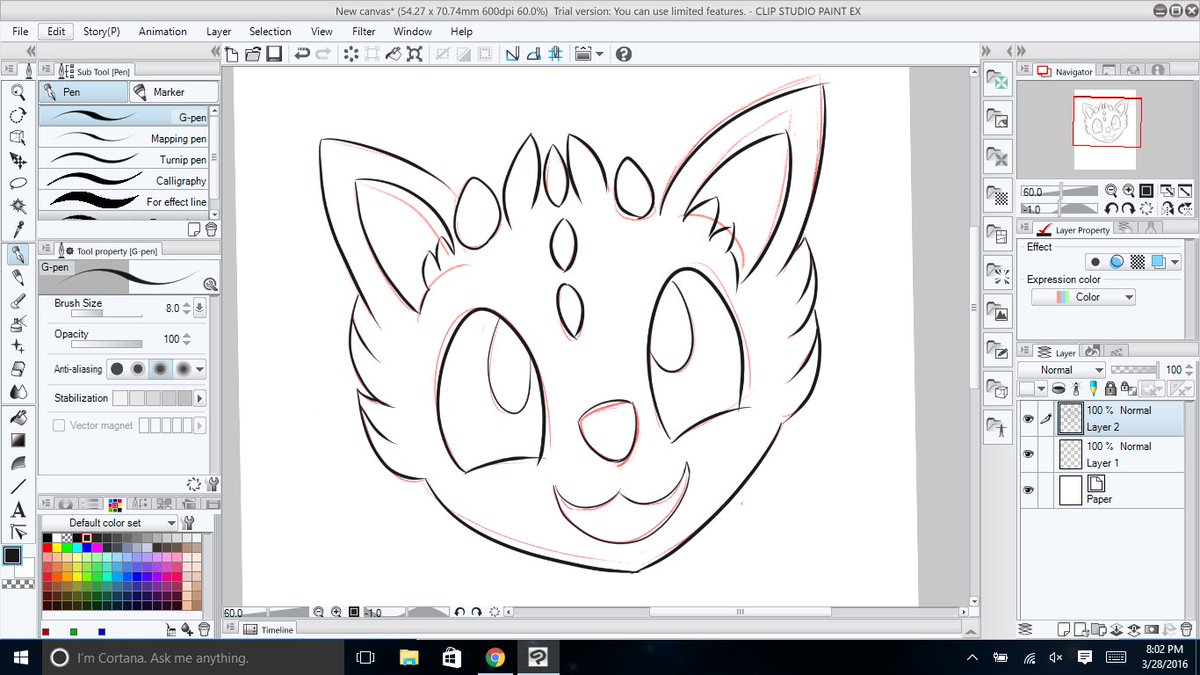1200x675 pixels.
Task: Expand the Anti-aliasing options arrow
Action: 201,369
